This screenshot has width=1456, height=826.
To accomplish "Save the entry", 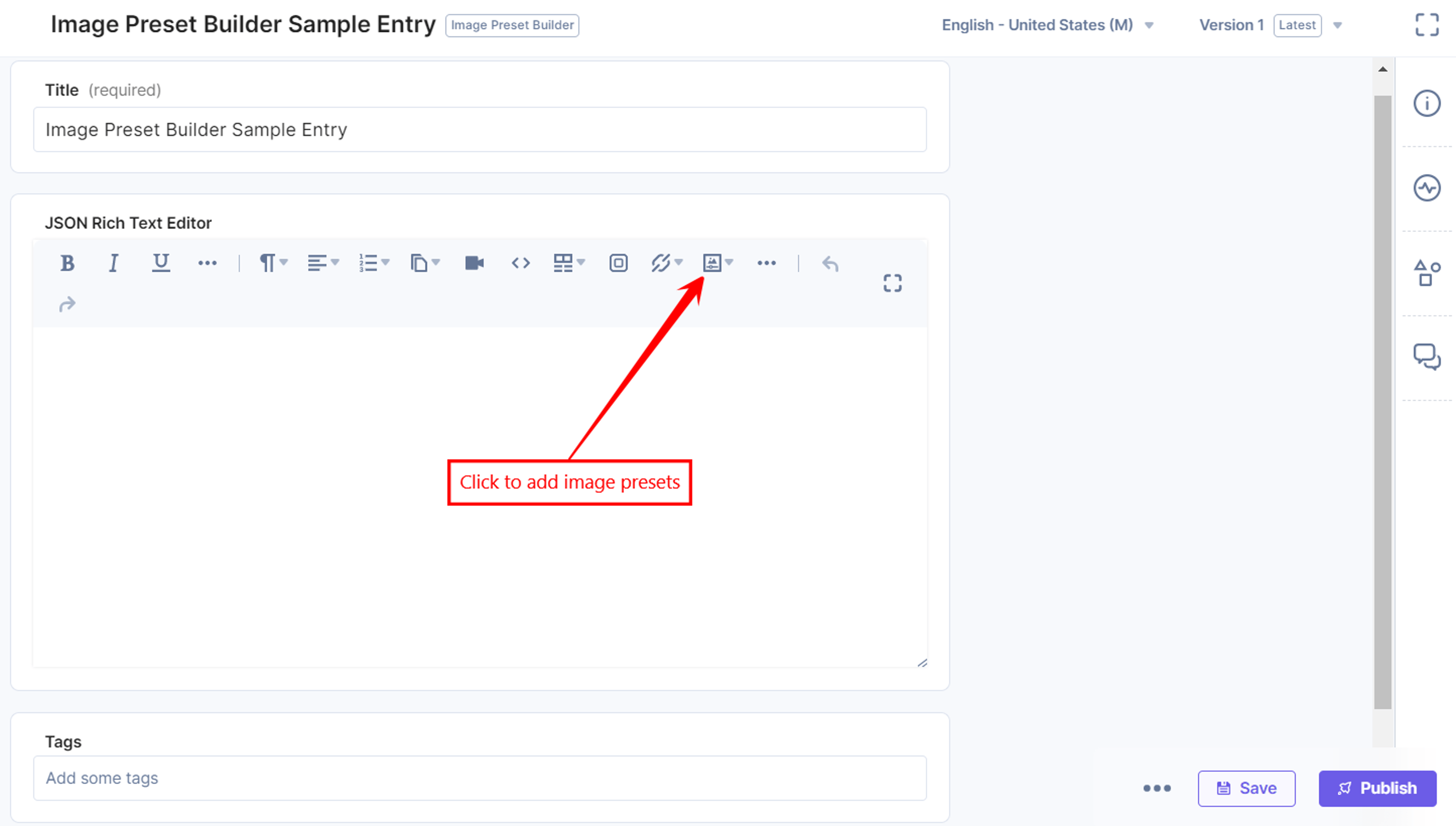I will coord(1246,788).
